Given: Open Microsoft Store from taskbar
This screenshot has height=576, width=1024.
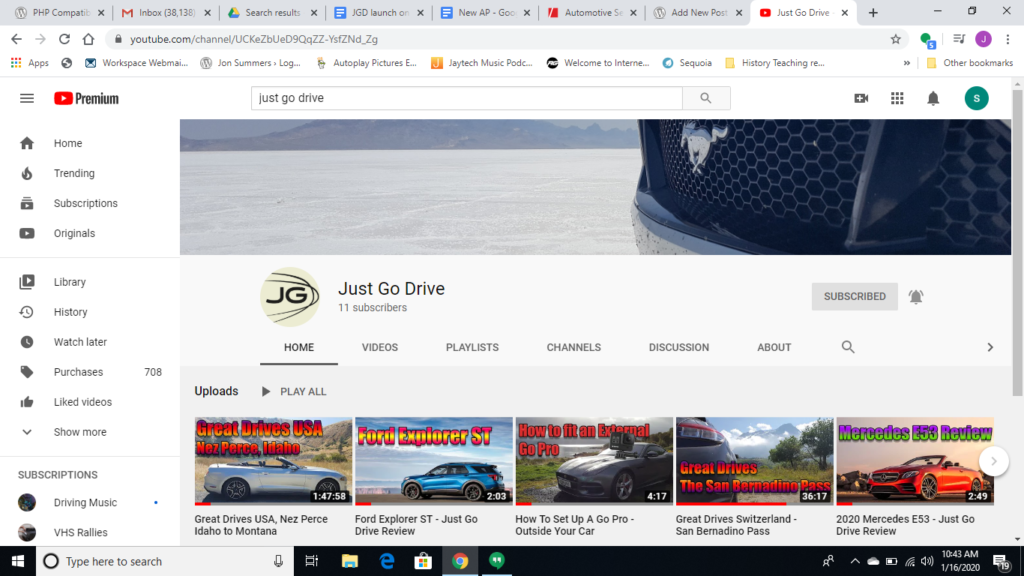Looking at the screenshot, I should coord(423,561).
